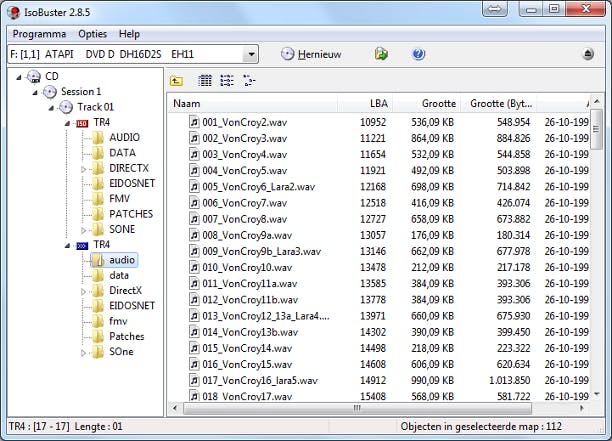The image size is (612, 441).
Task: Sort by the LBA column header
Action: 365,103
